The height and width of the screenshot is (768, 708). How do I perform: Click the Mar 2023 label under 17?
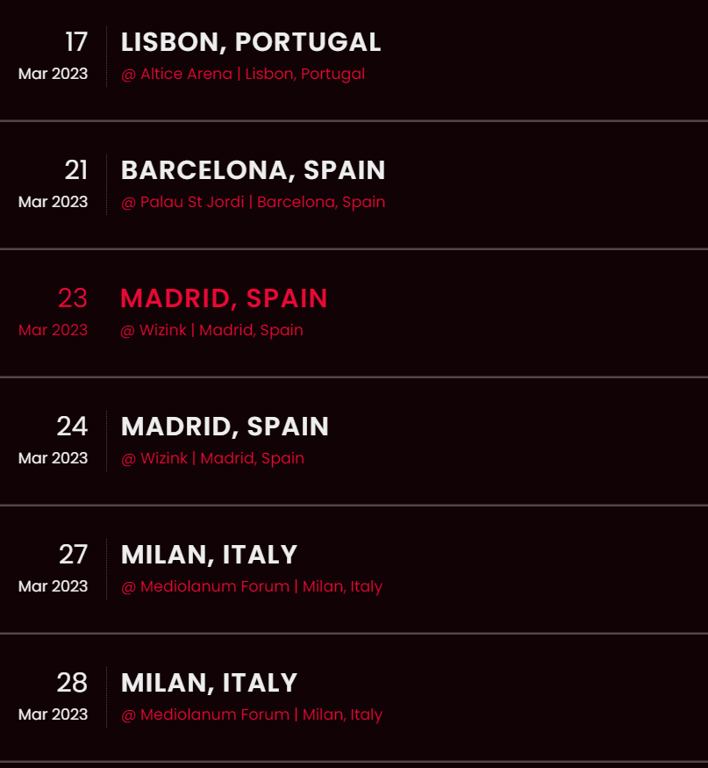click(53, 74)
